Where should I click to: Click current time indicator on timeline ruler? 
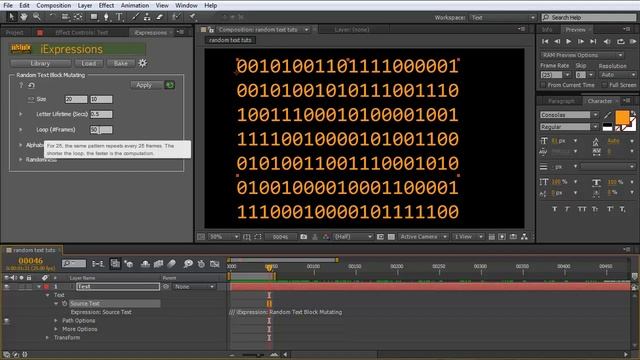[269, 267]
